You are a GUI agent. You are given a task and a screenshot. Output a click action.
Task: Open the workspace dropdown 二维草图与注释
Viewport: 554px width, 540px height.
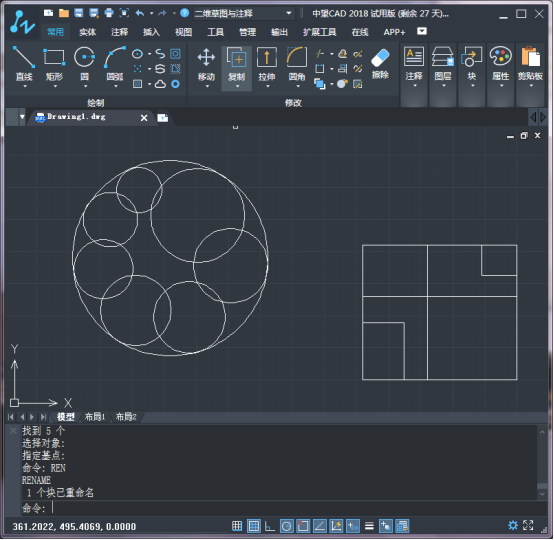pos(243,14)
